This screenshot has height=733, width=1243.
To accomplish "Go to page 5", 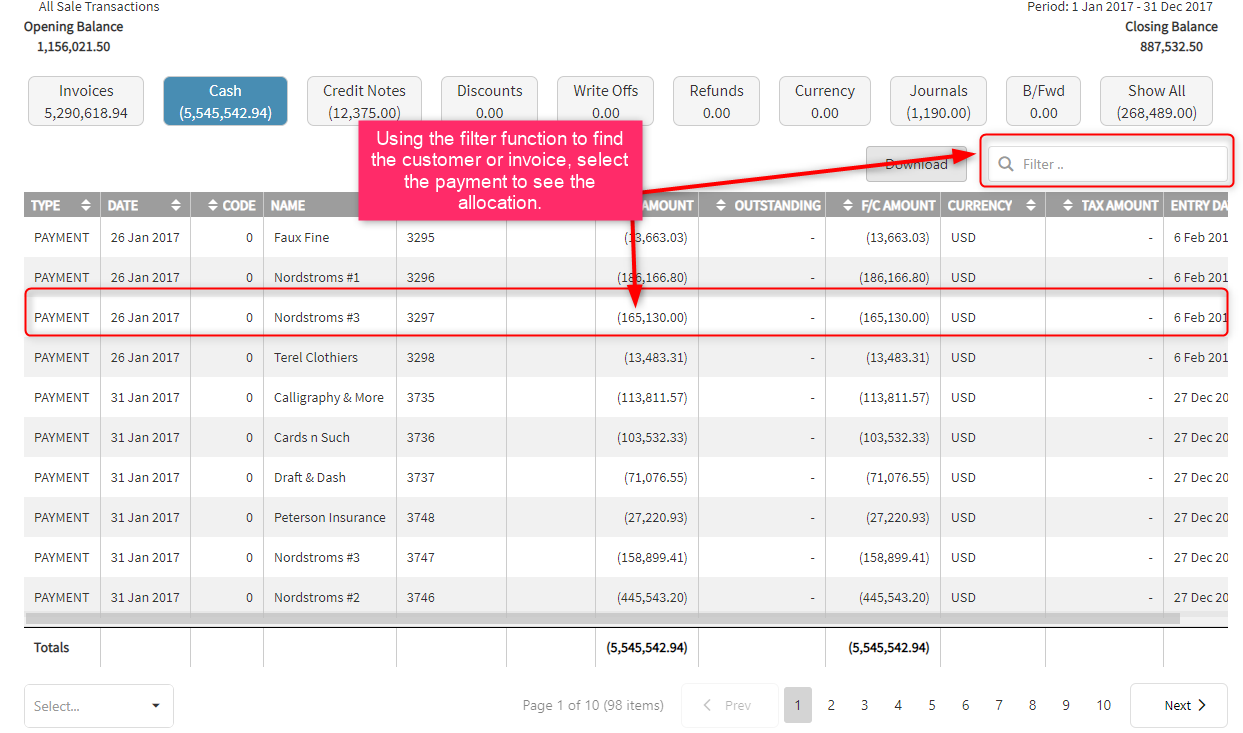I will coord(932,705).
